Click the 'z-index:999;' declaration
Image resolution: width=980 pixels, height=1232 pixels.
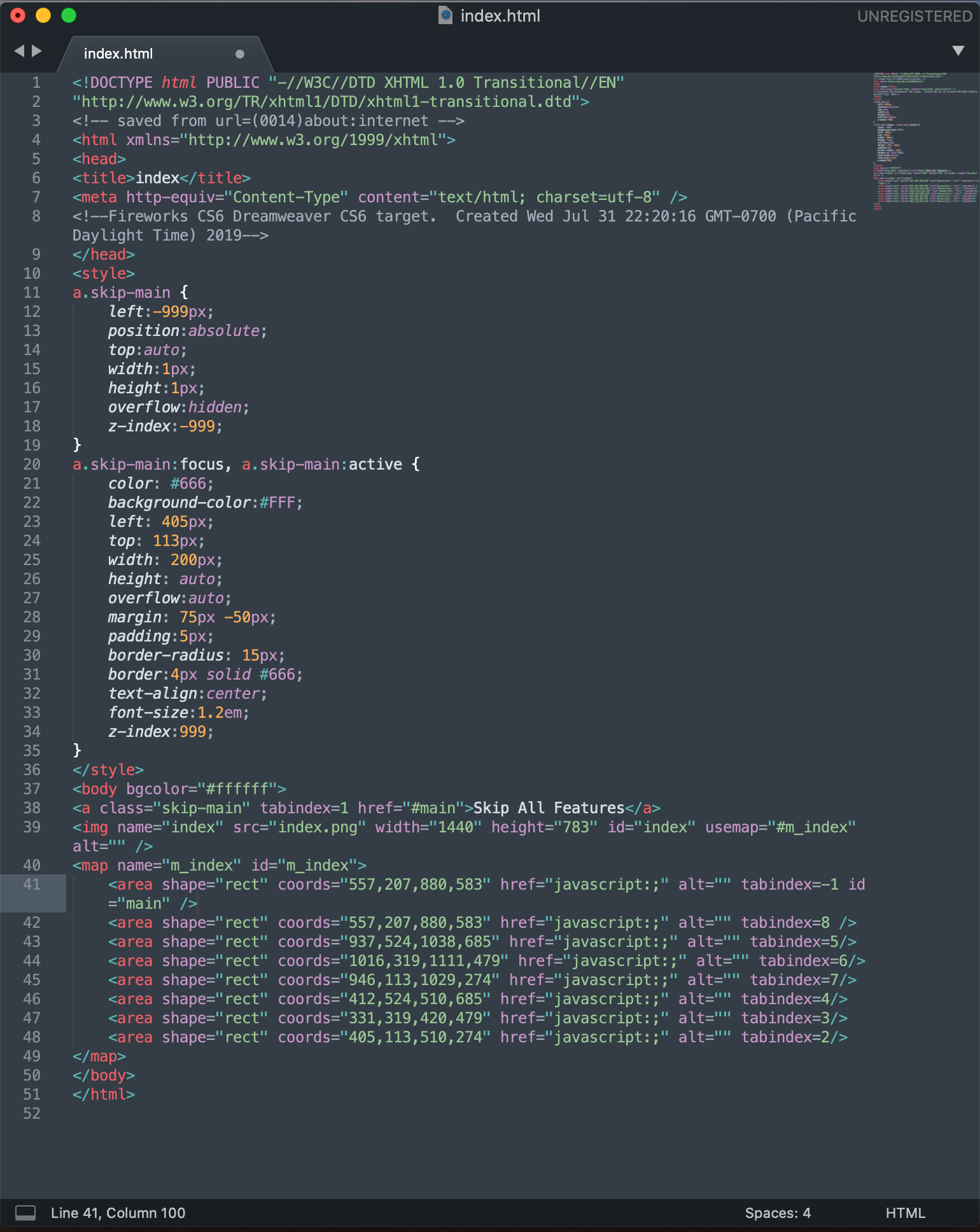click(x=161, y=732)
